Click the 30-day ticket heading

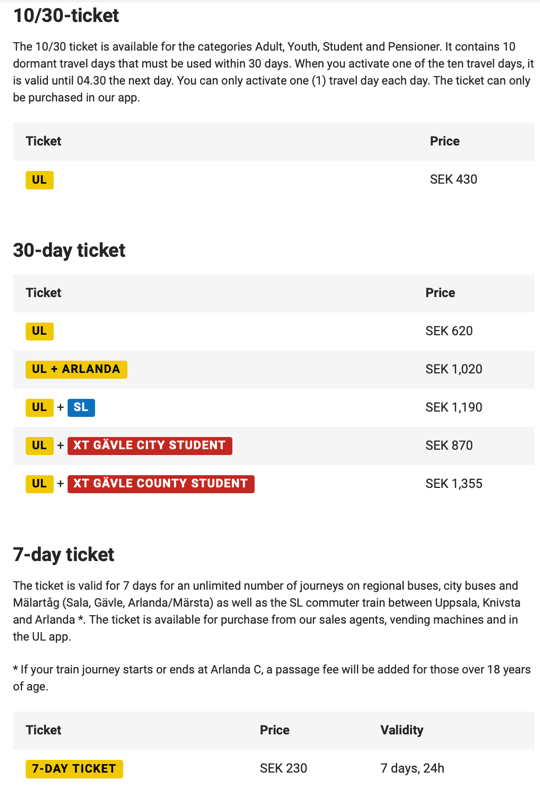(x=69, y=250)
